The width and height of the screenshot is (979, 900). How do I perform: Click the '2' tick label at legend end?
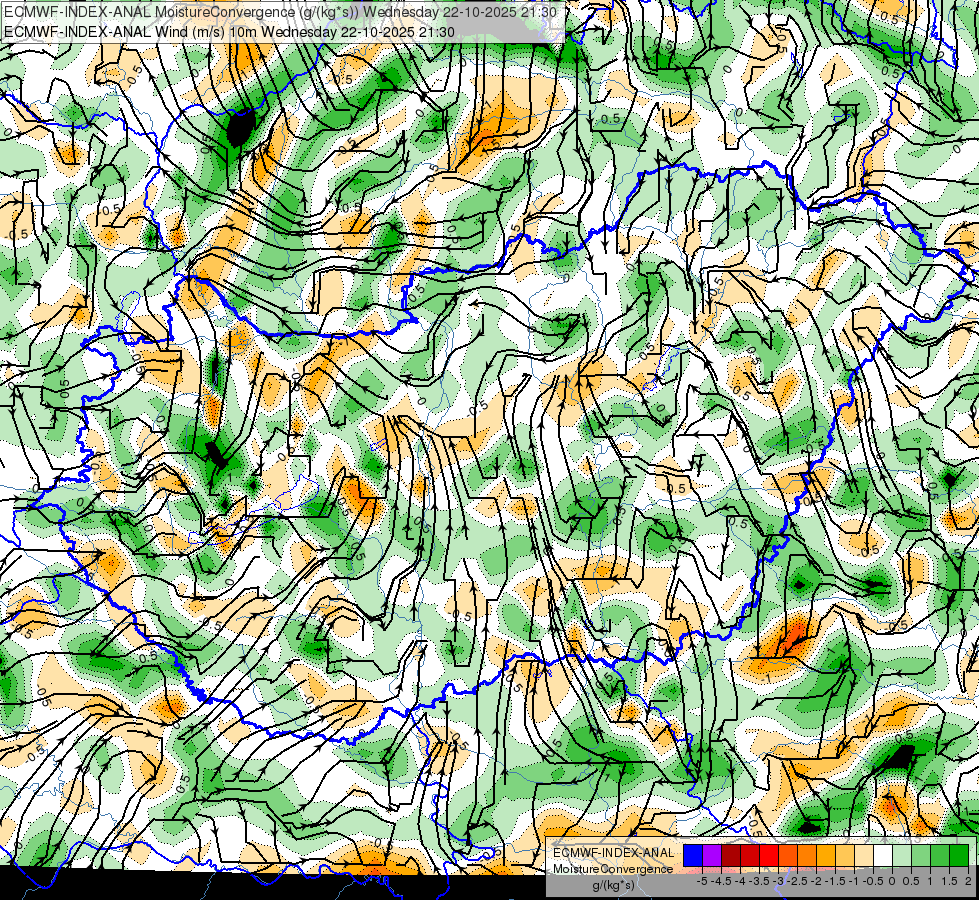coord(968,881)
